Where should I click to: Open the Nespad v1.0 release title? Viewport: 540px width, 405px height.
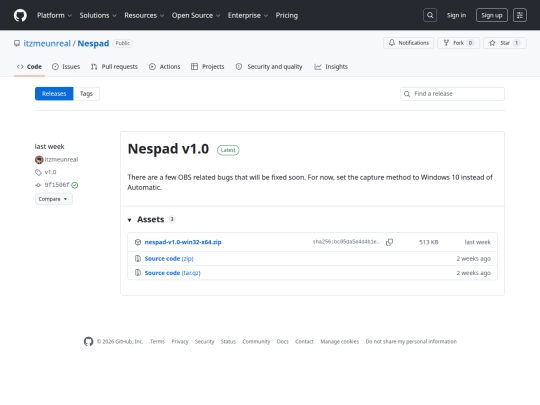coord(168,149)
